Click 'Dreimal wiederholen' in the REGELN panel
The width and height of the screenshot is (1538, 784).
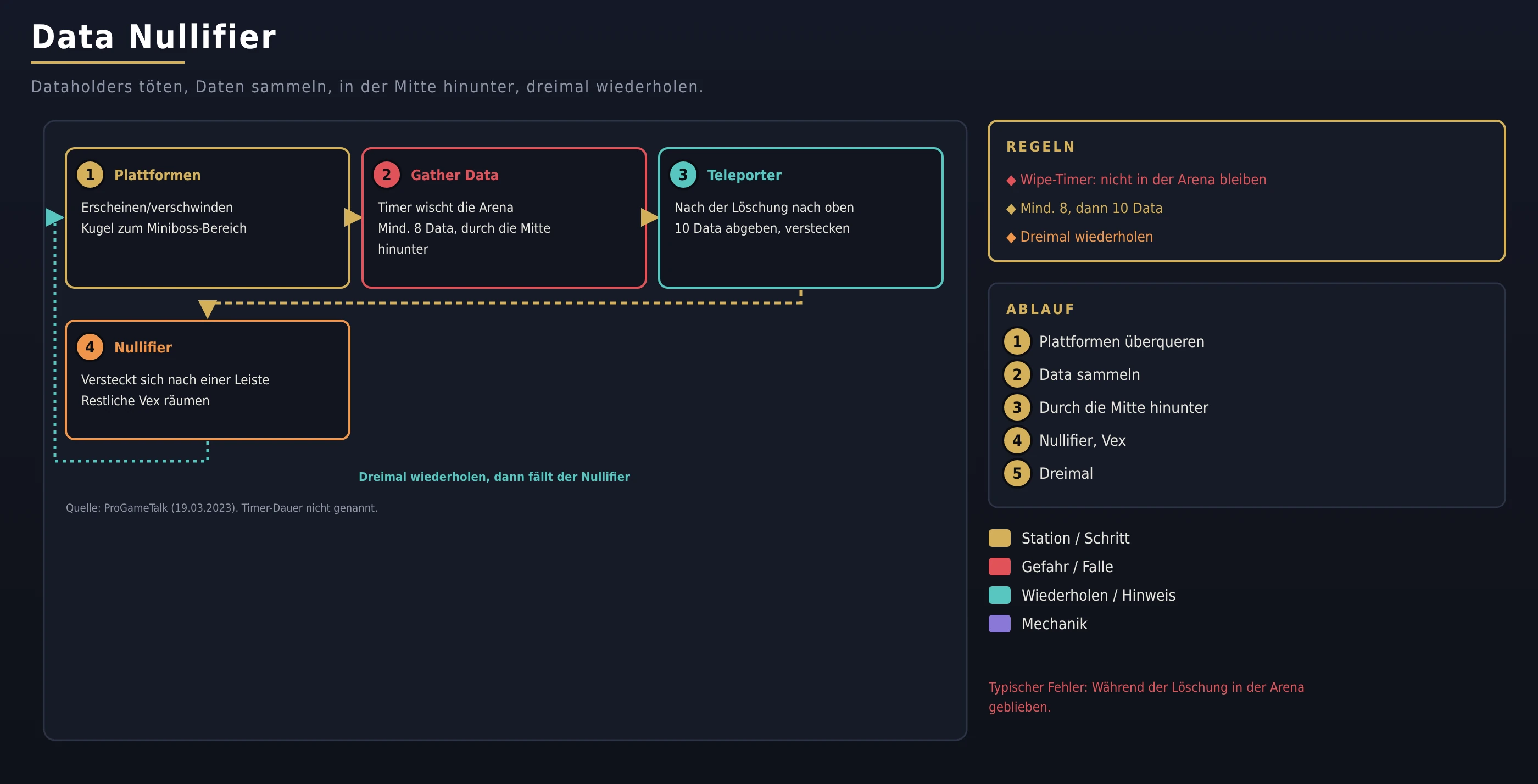pyautogui.click(x=1086, y=237)
